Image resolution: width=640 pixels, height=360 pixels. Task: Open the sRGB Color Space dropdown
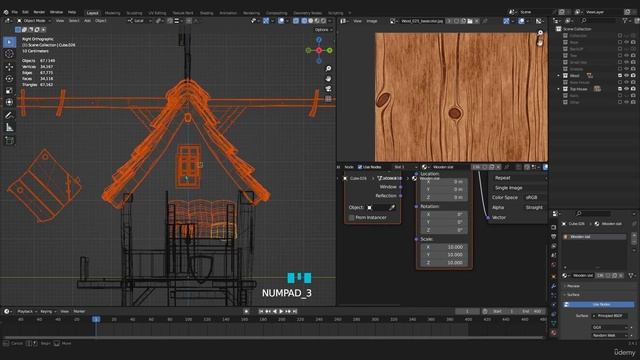pyautogui.click(x=535, y=198)
